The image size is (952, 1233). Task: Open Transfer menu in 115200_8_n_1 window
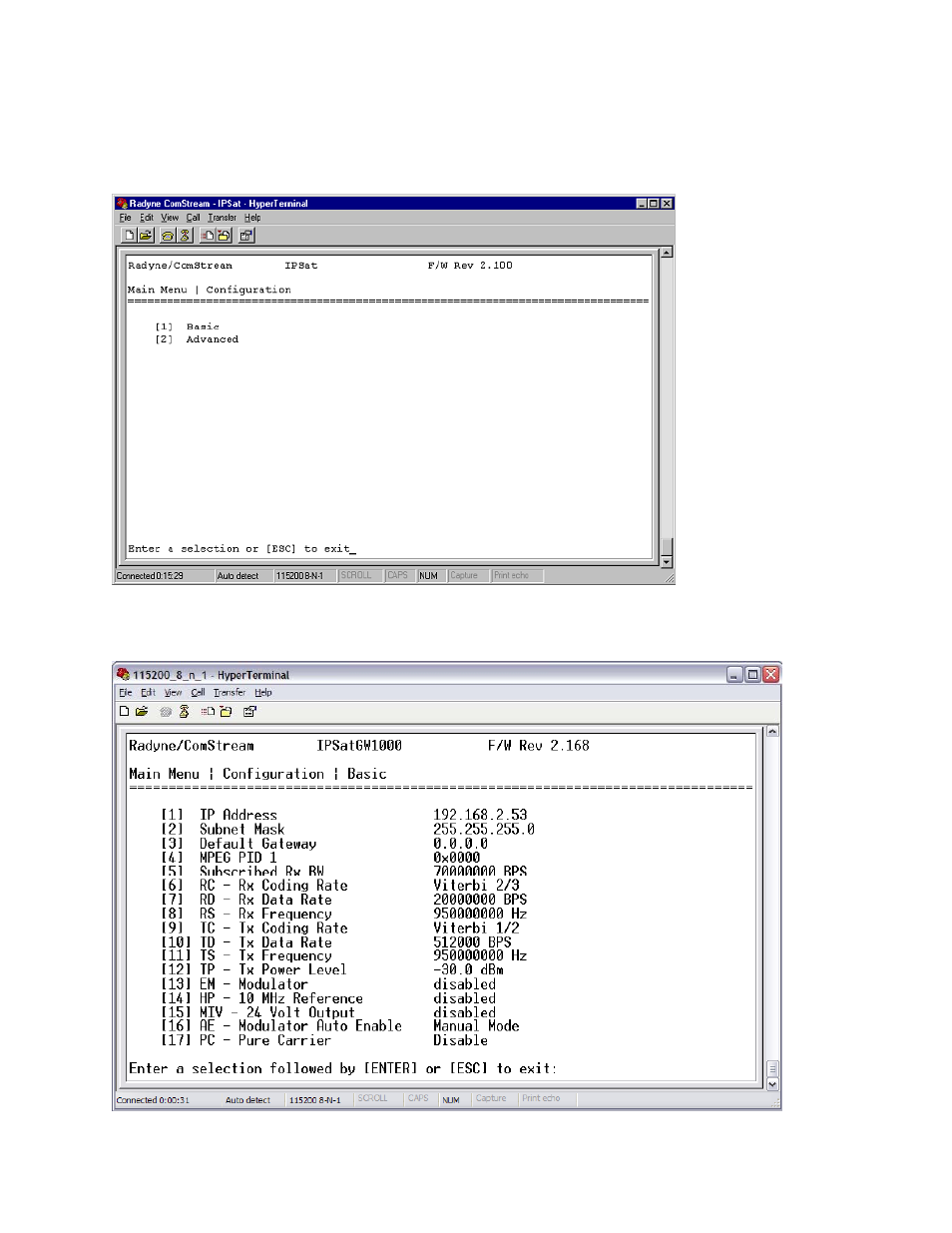coord(229,693)
